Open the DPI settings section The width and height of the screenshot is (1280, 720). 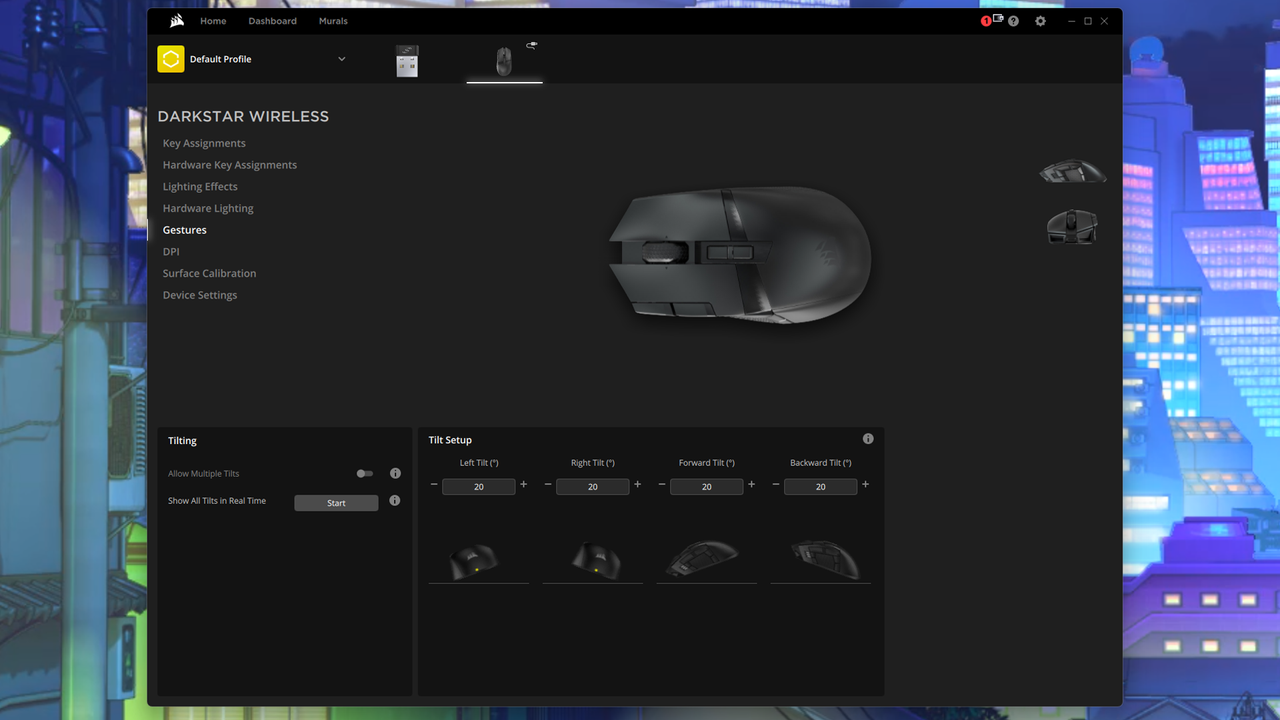tap(171, 252)
